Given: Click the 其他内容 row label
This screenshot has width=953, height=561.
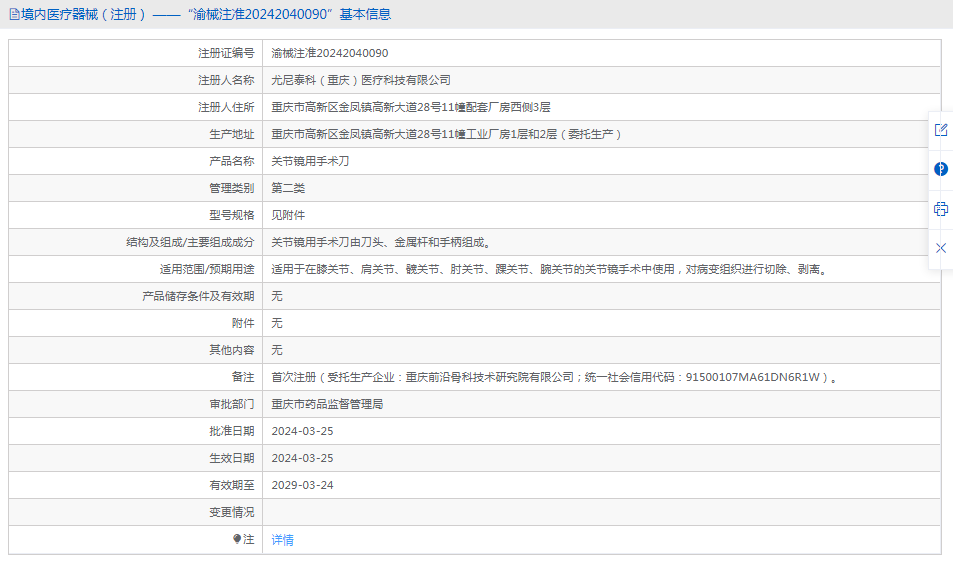Looking at the screenshot, I should tap(232, 350).
